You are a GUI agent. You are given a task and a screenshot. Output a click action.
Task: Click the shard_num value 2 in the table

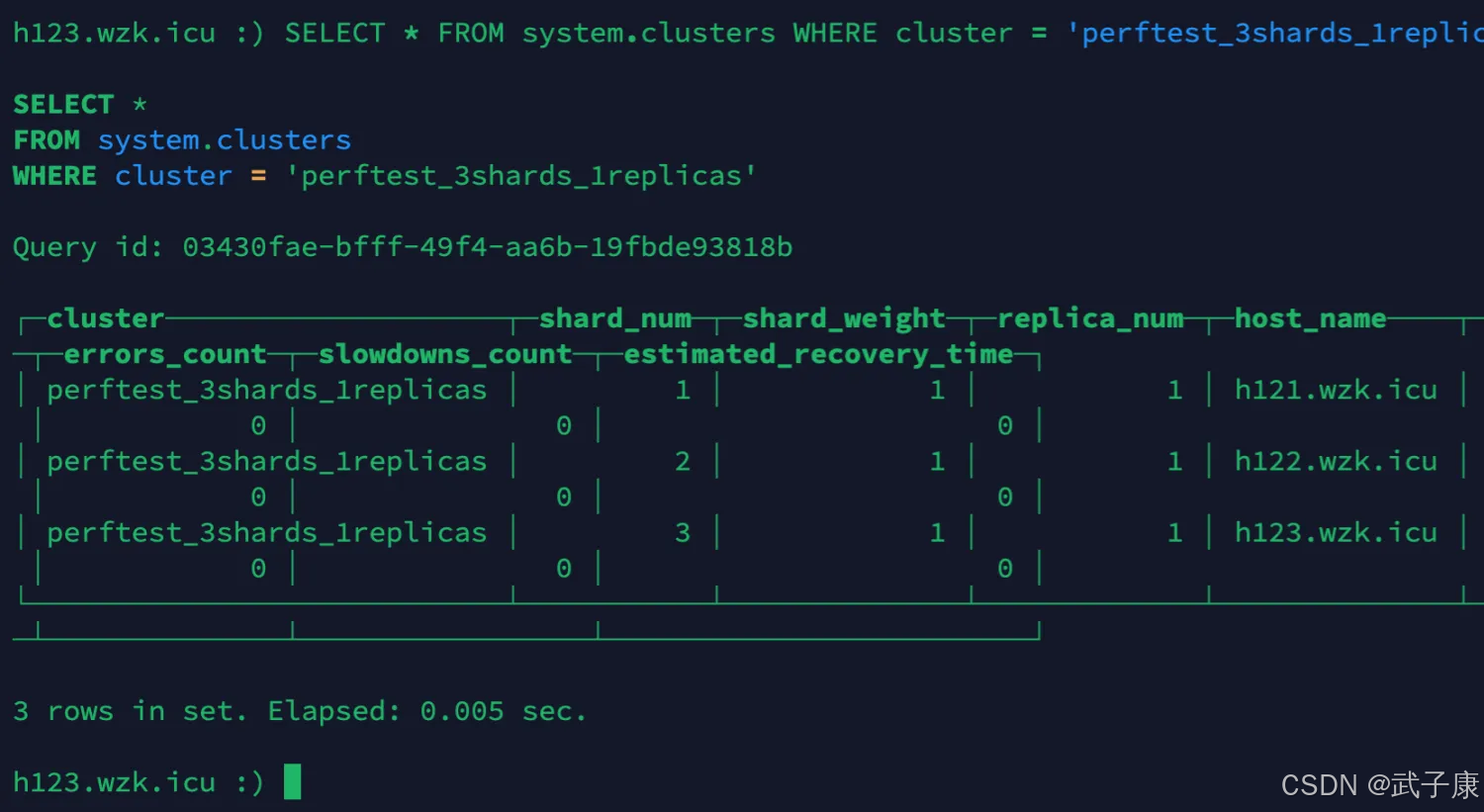(x=683, y=462)
